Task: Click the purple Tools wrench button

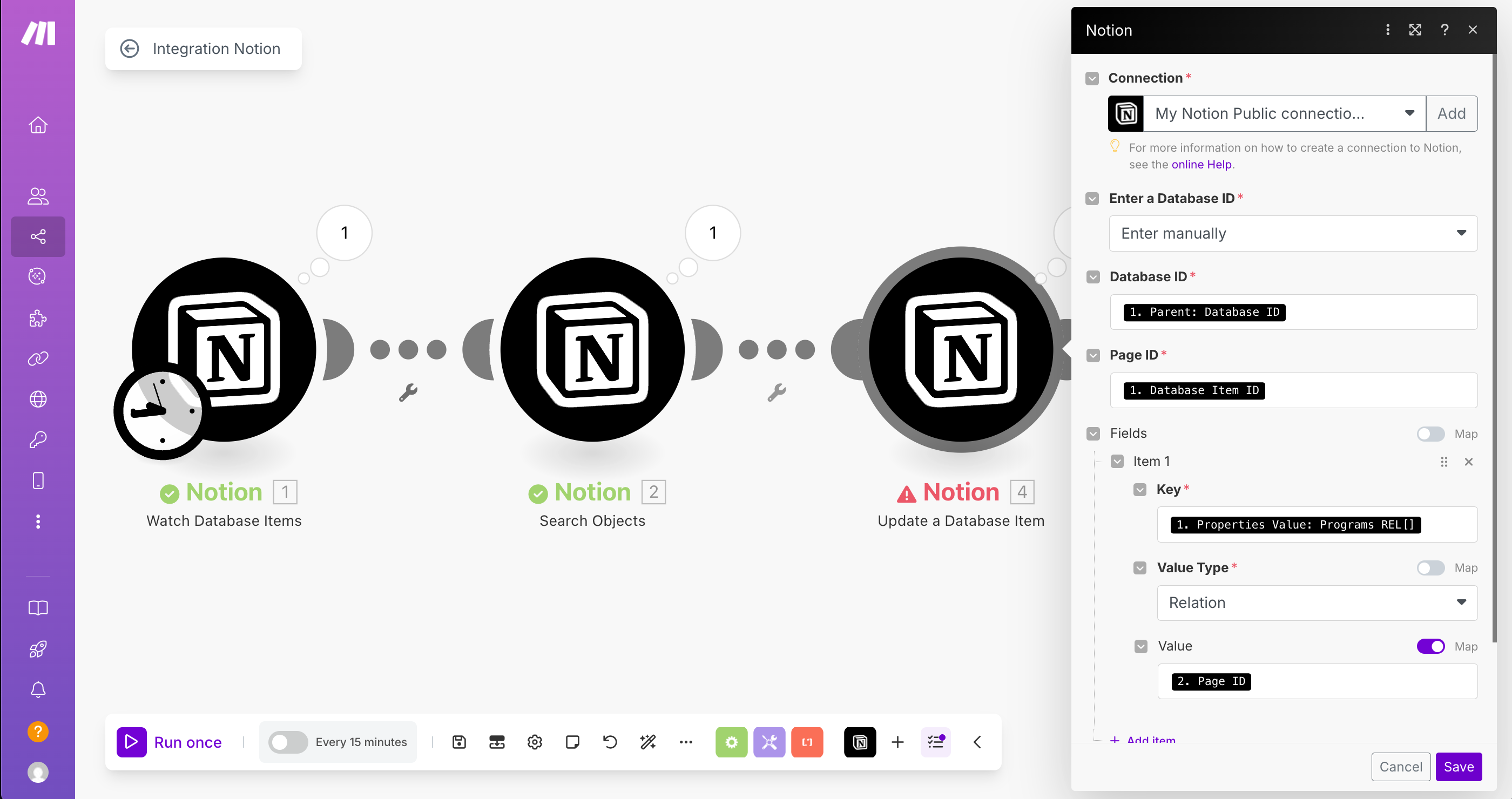Action: (769, 742)
